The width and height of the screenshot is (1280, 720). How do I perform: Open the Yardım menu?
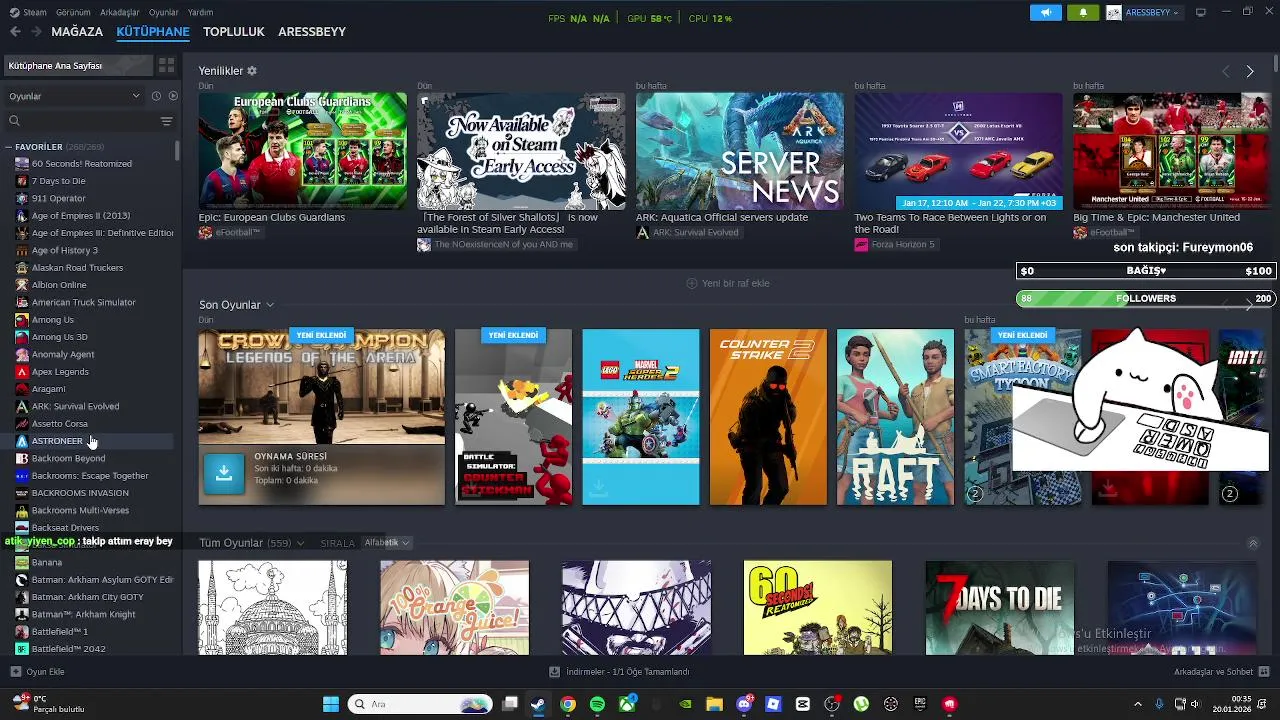coord(200,13)
